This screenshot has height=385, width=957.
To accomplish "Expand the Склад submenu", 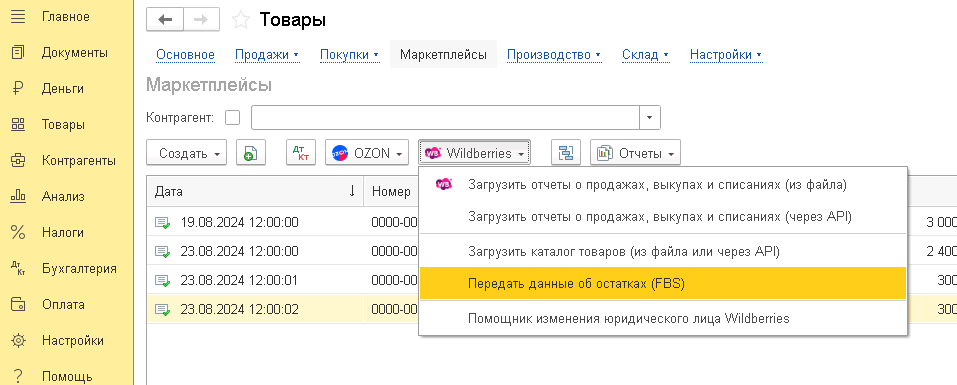I will 645,55.
